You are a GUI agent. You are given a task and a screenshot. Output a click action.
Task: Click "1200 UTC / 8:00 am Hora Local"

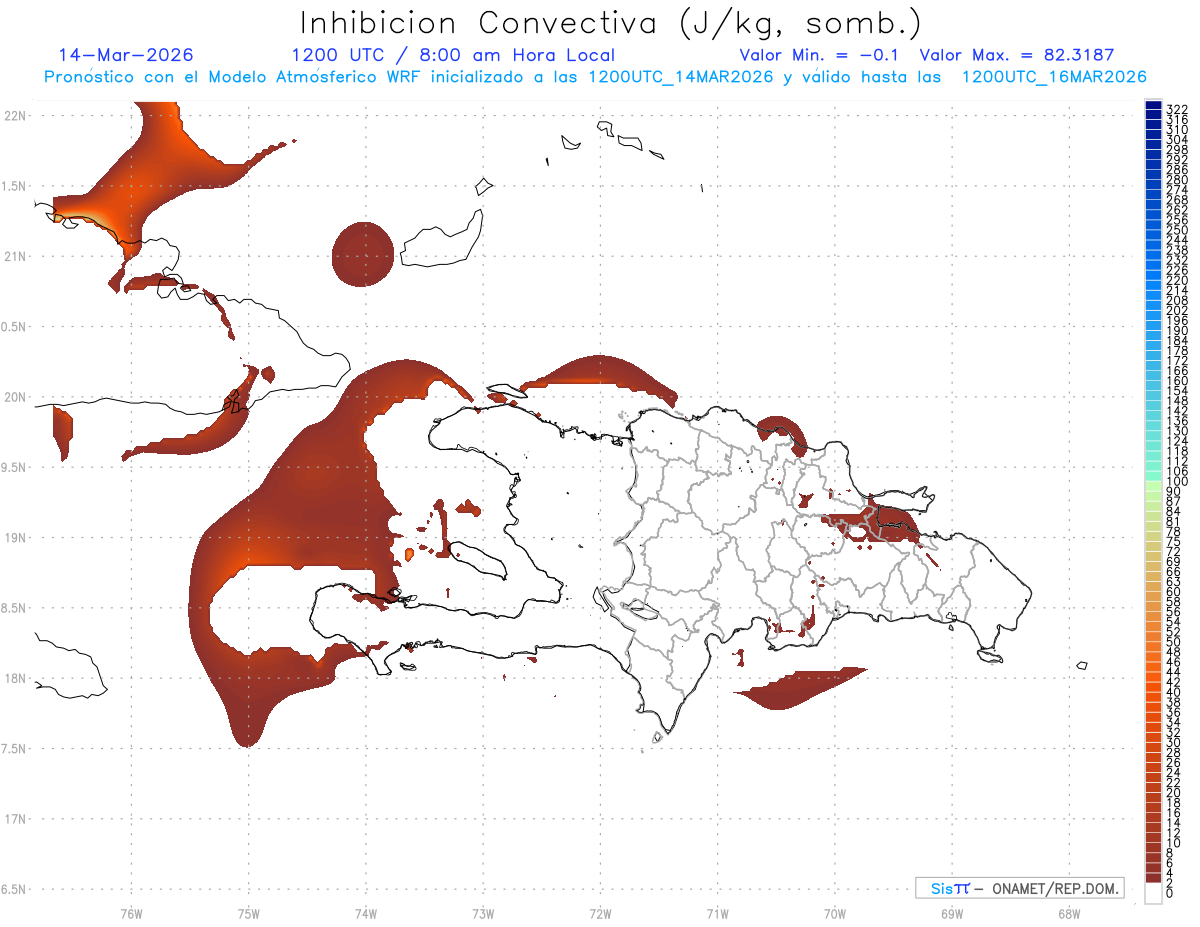[453, 55]
